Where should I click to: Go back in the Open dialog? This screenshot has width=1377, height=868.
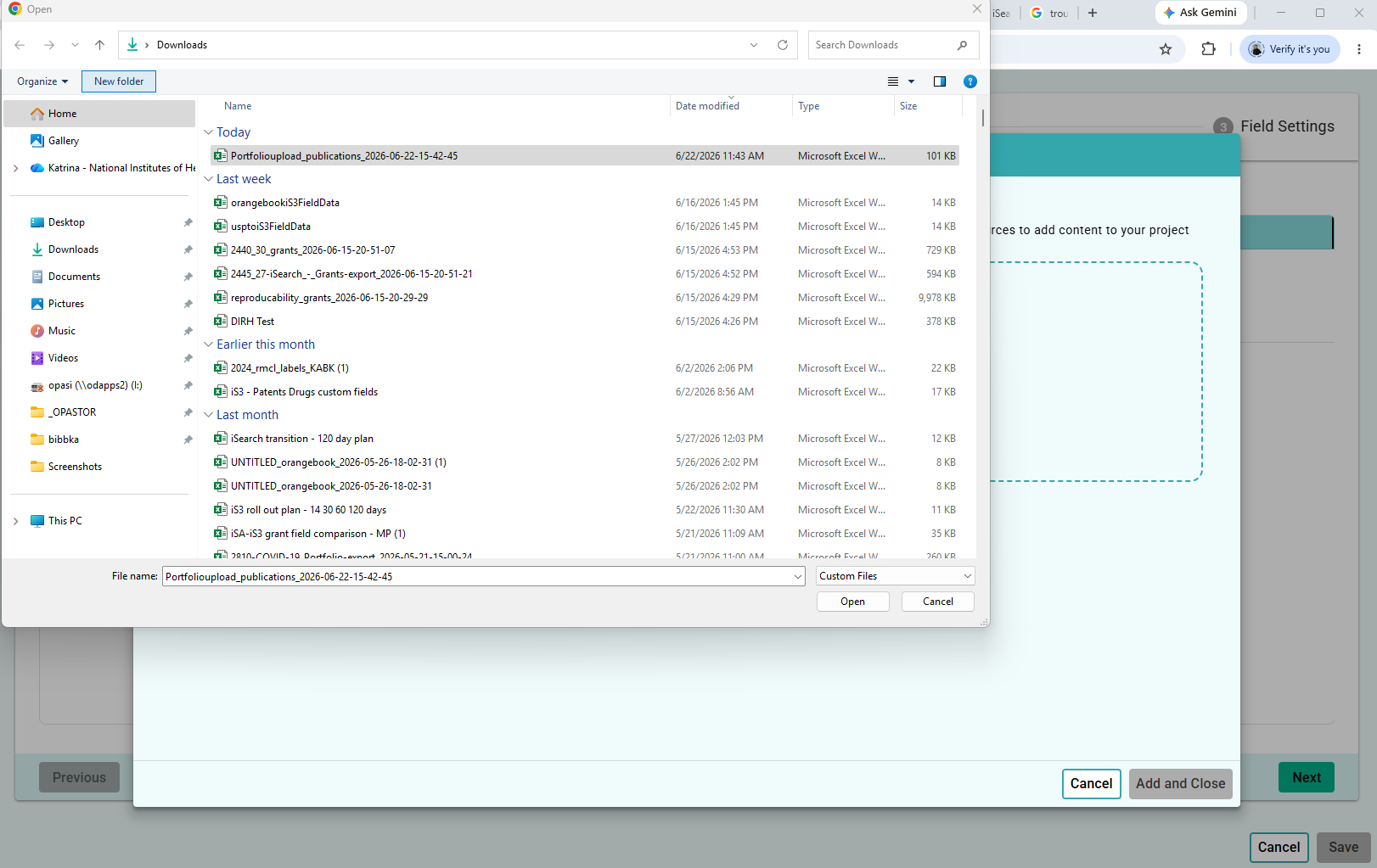[x=20, y=45]
